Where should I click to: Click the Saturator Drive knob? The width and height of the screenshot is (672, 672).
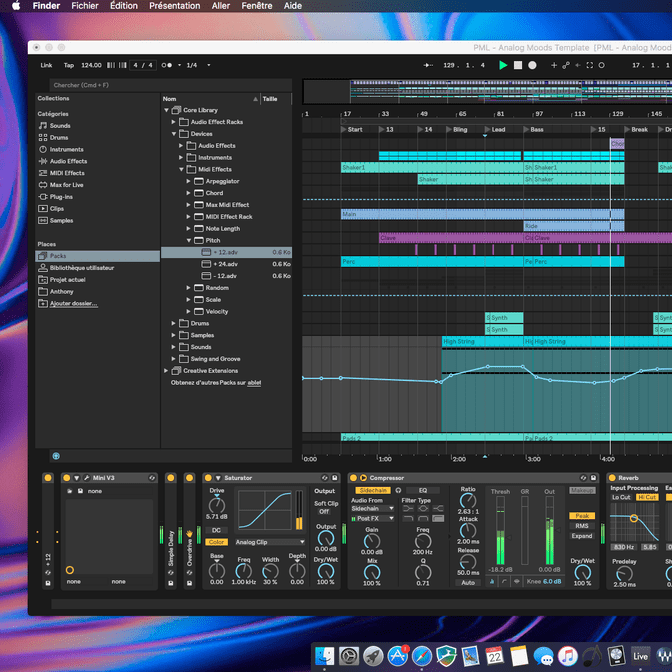coord(216,505)
